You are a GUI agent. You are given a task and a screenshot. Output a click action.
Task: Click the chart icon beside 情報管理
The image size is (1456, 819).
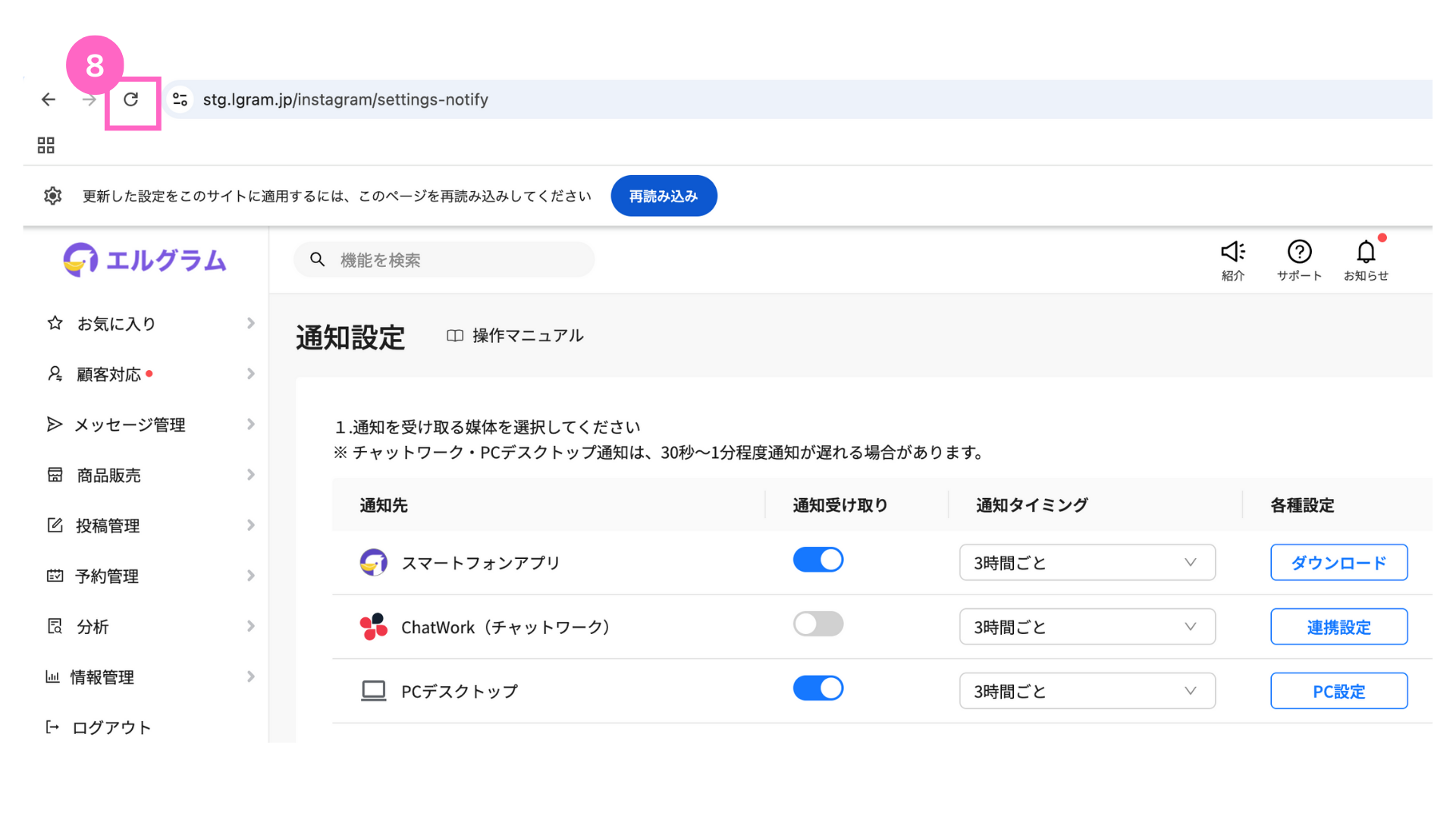click(52, 676)
